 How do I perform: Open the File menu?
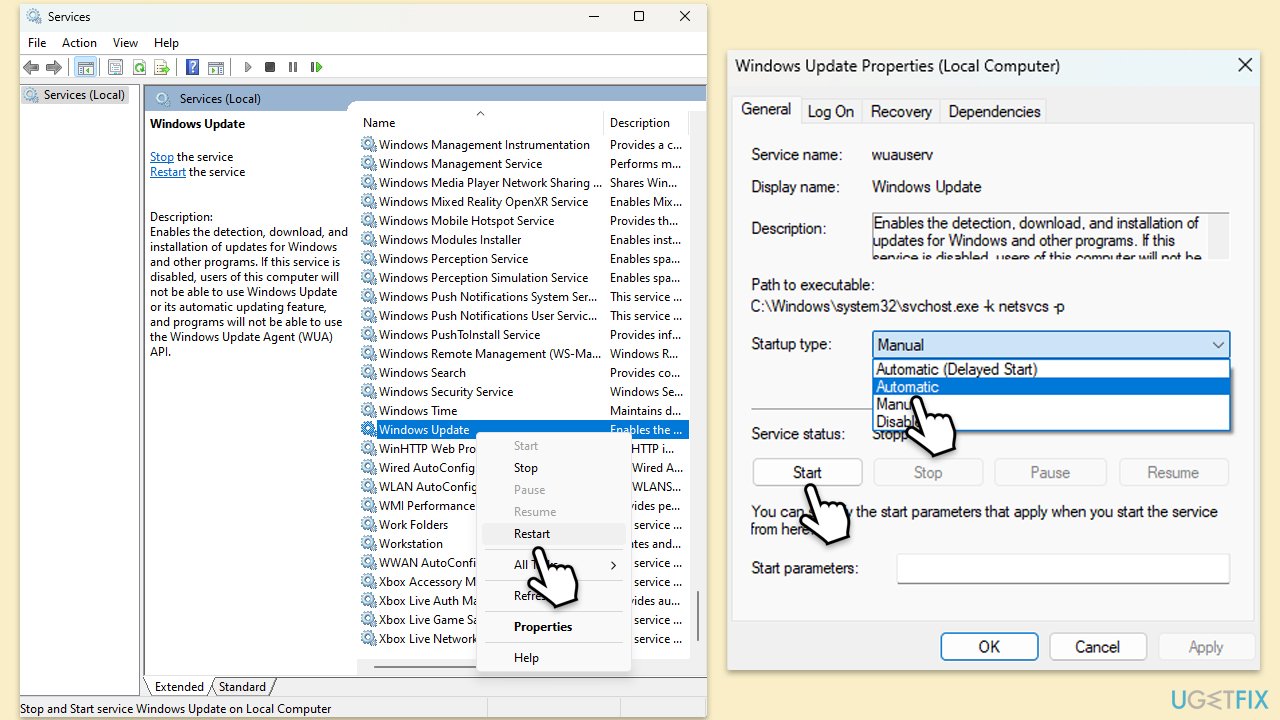(37, 43)
